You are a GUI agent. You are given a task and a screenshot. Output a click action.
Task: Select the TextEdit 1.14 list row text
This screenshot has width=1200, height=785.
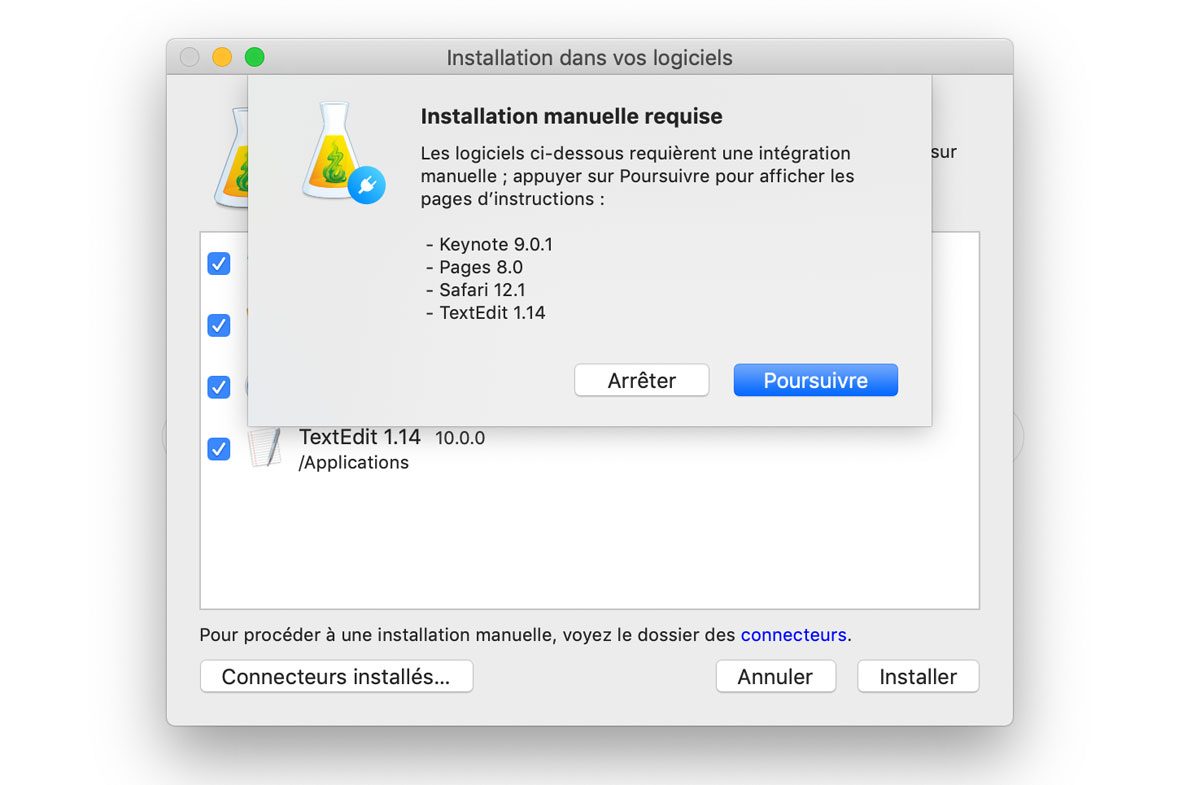[x=360, y=437]
